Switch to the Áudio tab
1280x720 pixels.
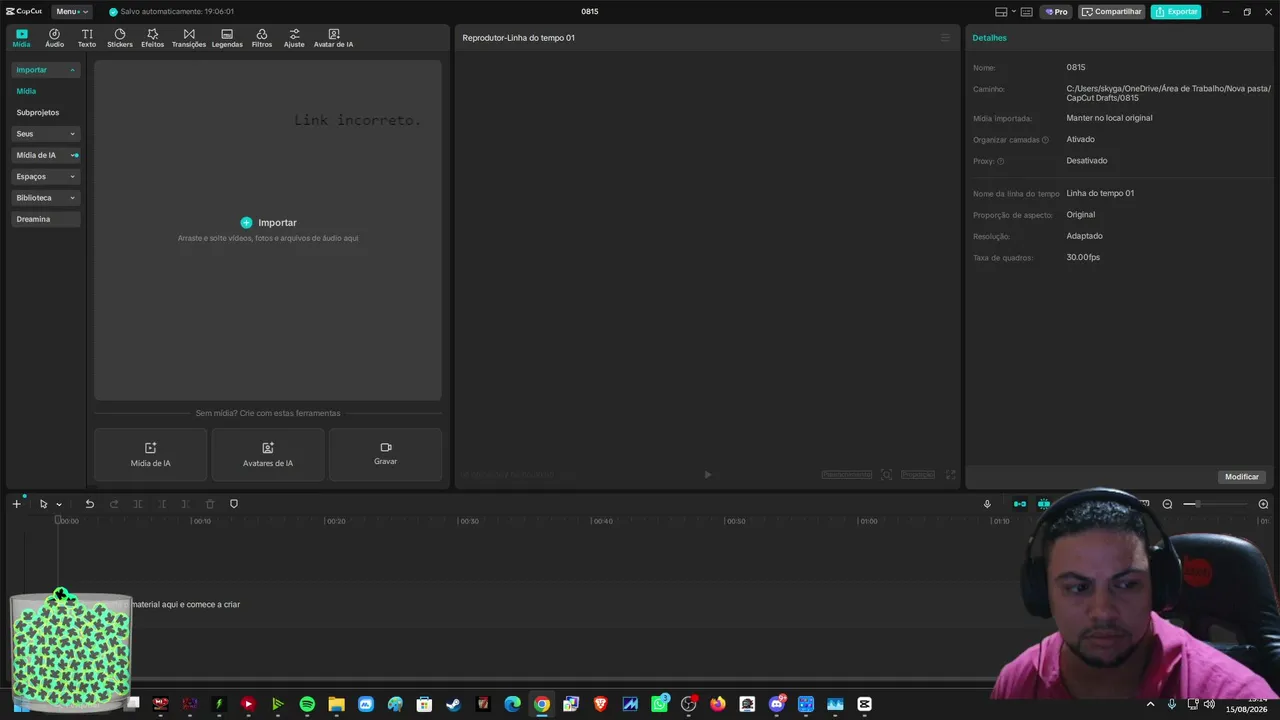[54, 38]
